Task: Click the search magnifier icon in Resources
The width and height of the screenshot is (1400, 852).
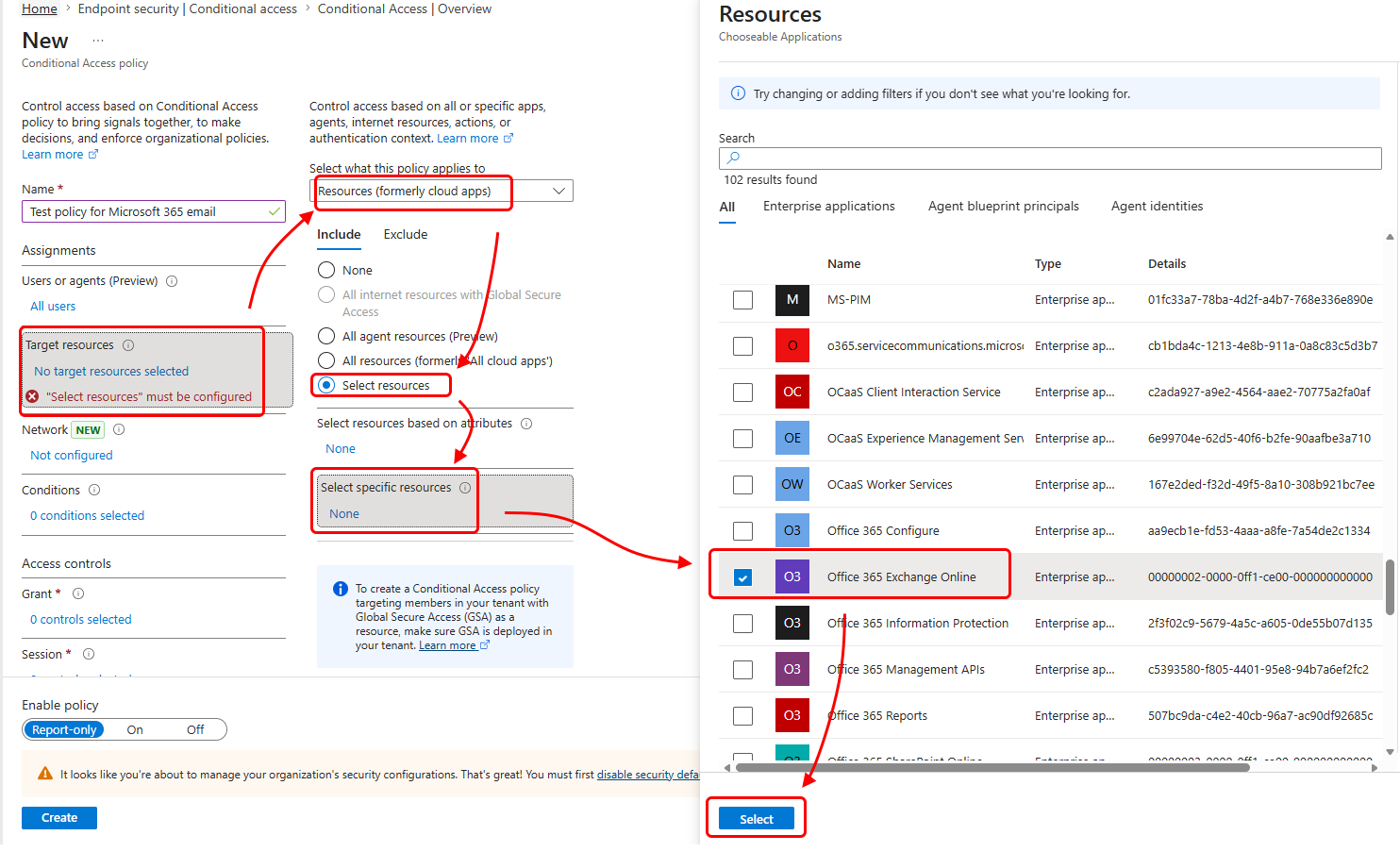Action: pos(733,158)
